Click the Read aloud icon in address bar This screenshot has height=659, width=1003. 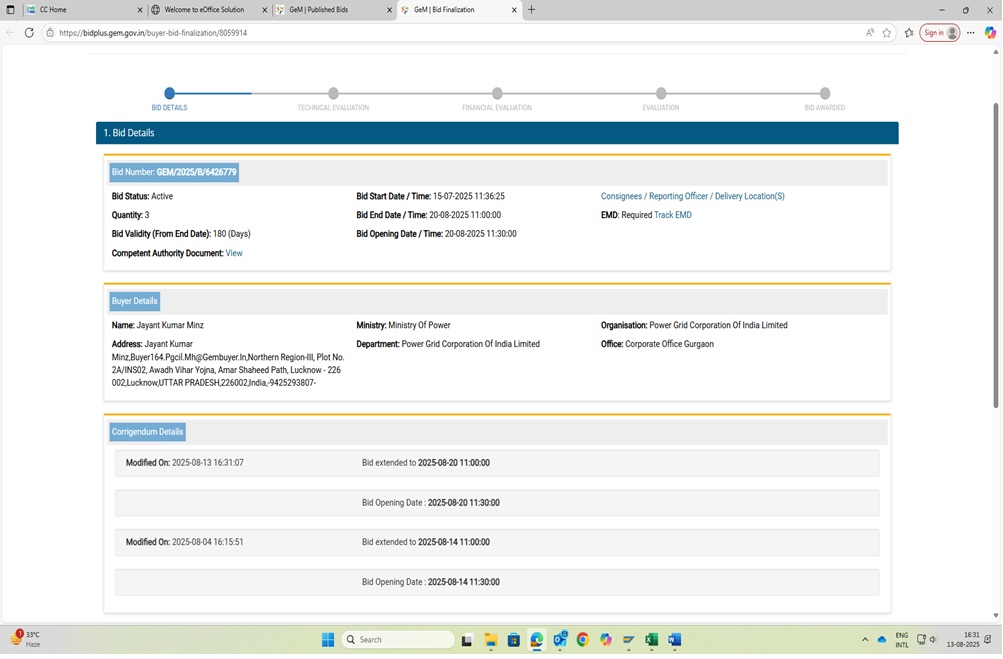tap(869, 33)
